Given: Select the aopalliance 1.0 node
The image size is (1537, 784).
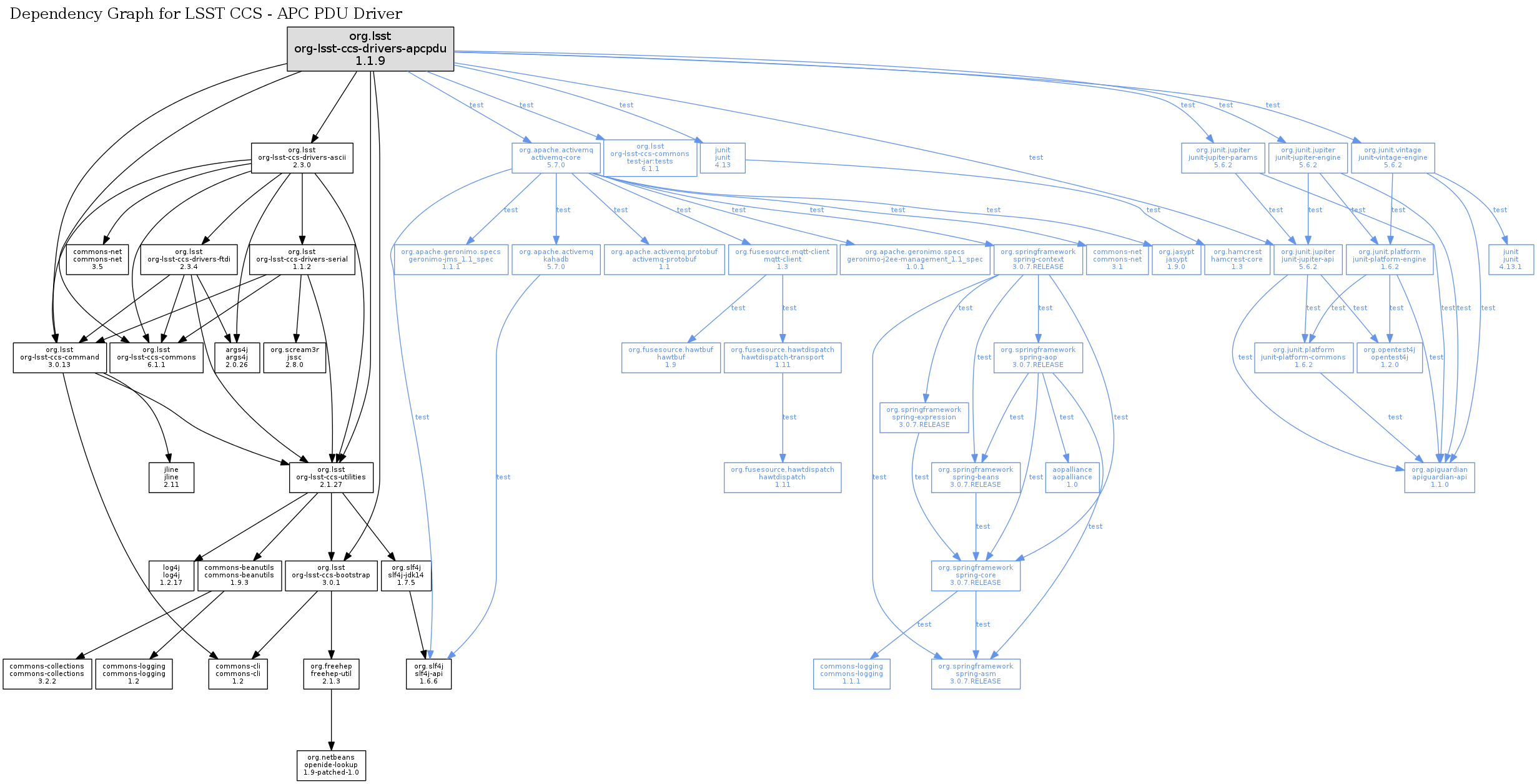Looking at the screenshot, I should click(x=1072, y=478).
